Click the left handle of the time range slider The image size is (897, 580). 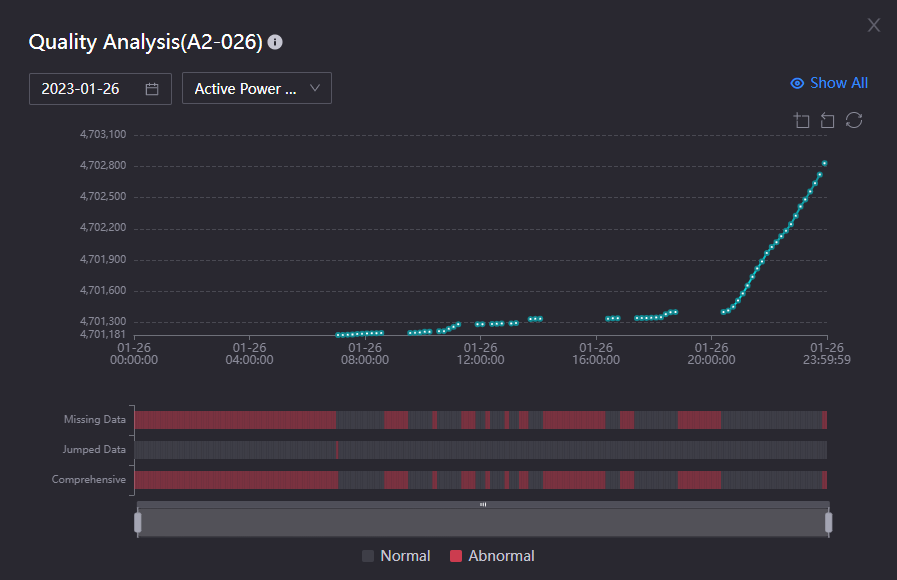[138, 522]
